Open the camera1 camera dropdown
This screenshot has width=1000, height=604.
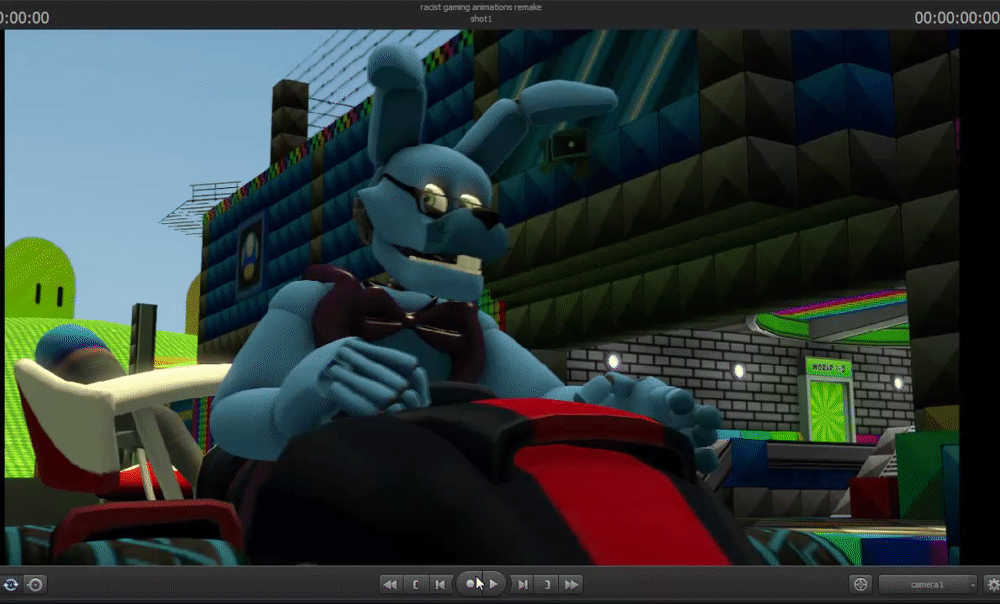click(x=927, y=584)
